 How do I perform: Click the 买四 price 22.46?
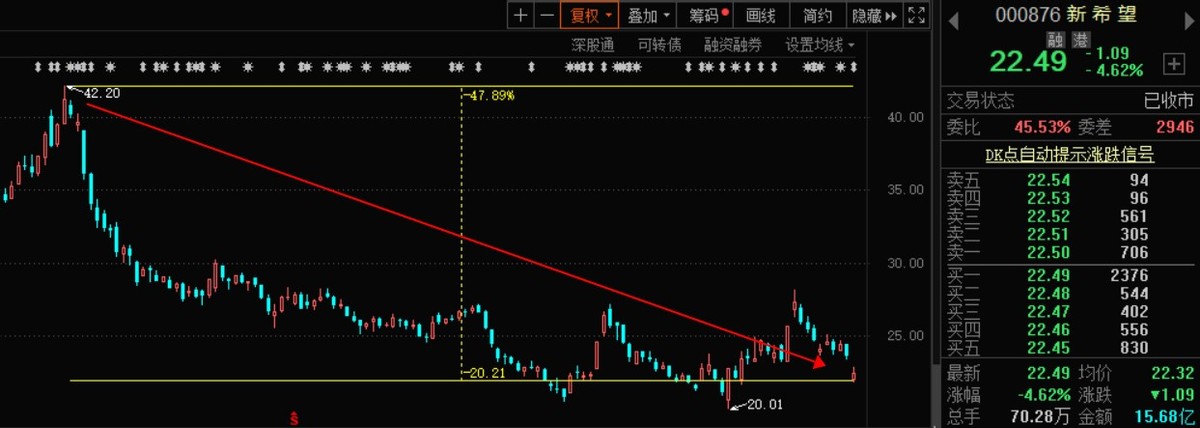pos(1049,330)
